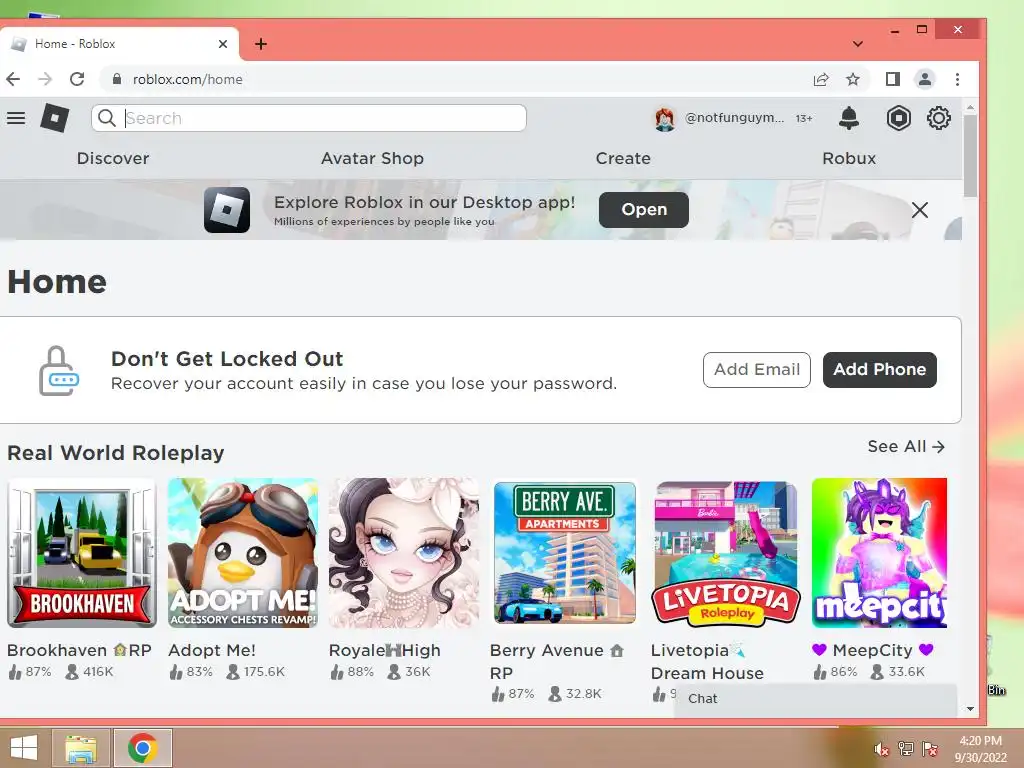
Task: Open the Royale High game thumbnail
Action: [404, 553]
